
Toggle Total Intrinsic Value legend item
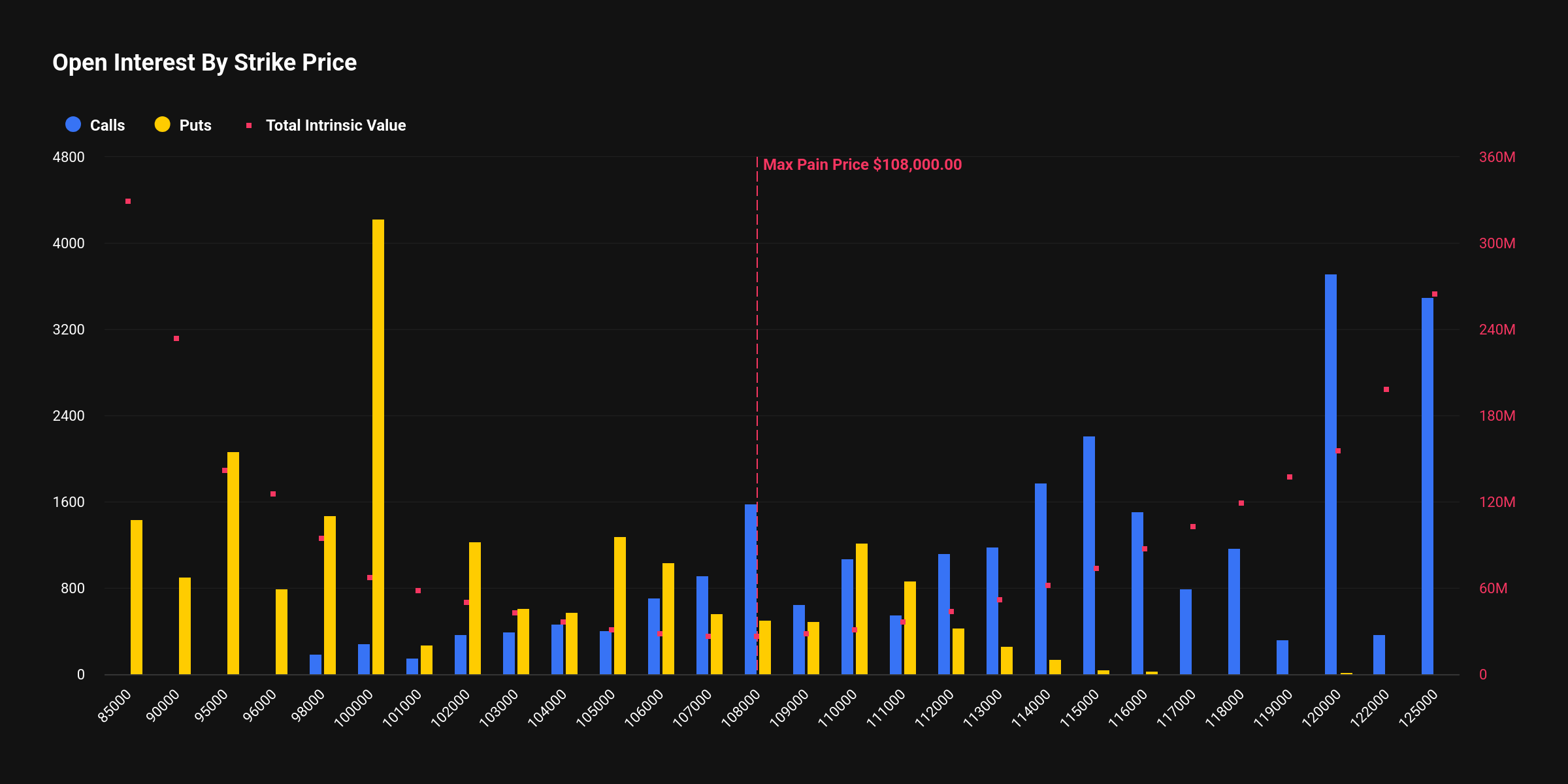[335, 125]
